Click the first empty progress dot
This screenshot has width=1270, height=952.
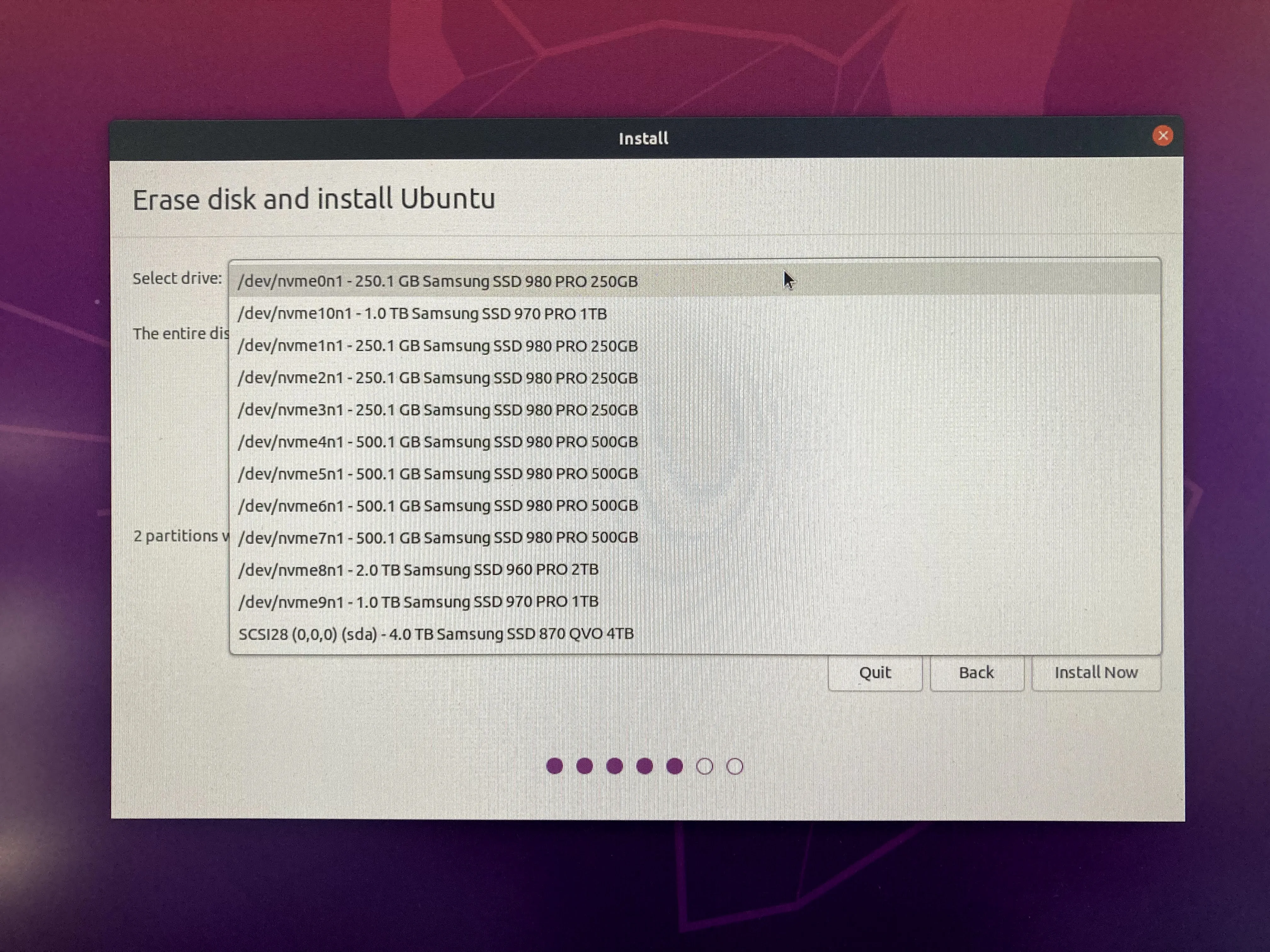(x=705, y=766)
